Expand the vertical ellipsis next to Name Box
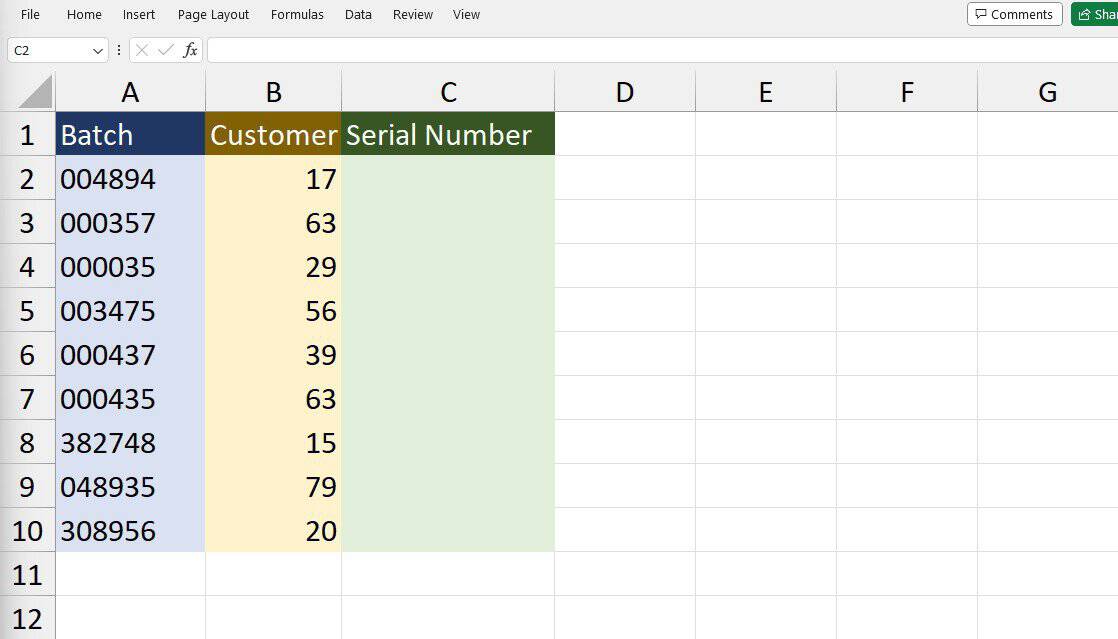 (x=119, y=49)
